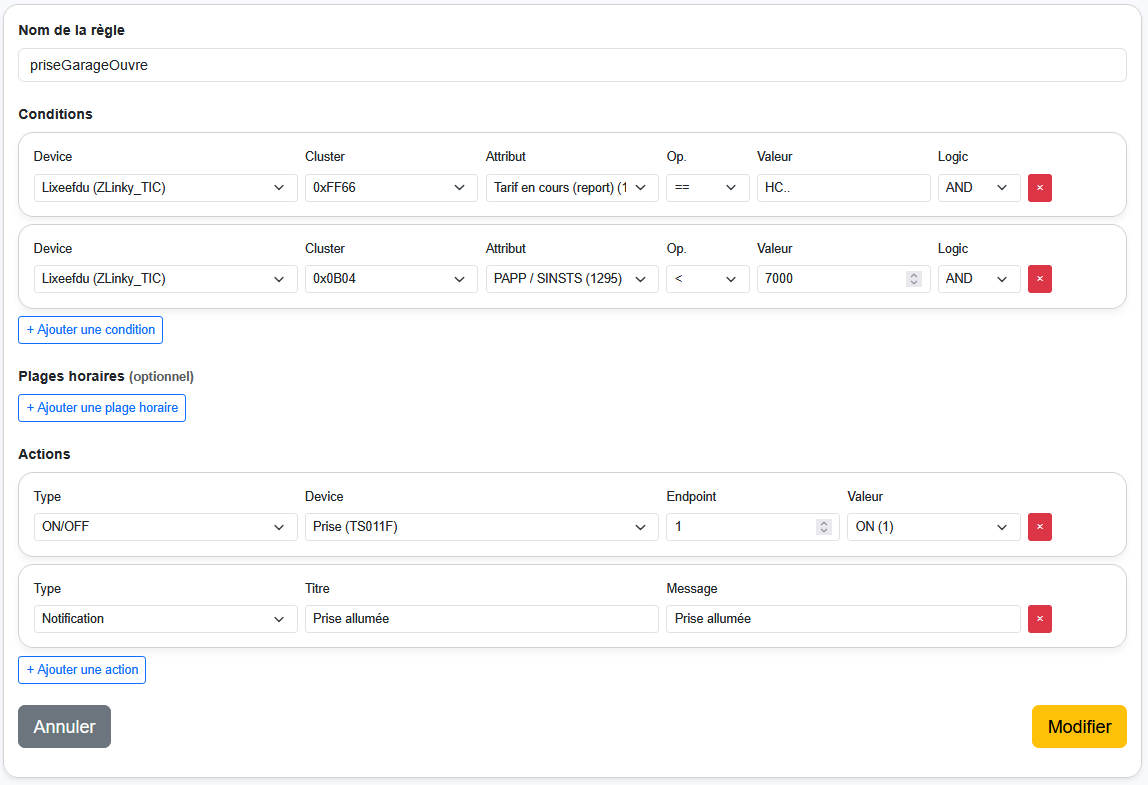Click the stepper arrows on value 7000

(913, 279)
